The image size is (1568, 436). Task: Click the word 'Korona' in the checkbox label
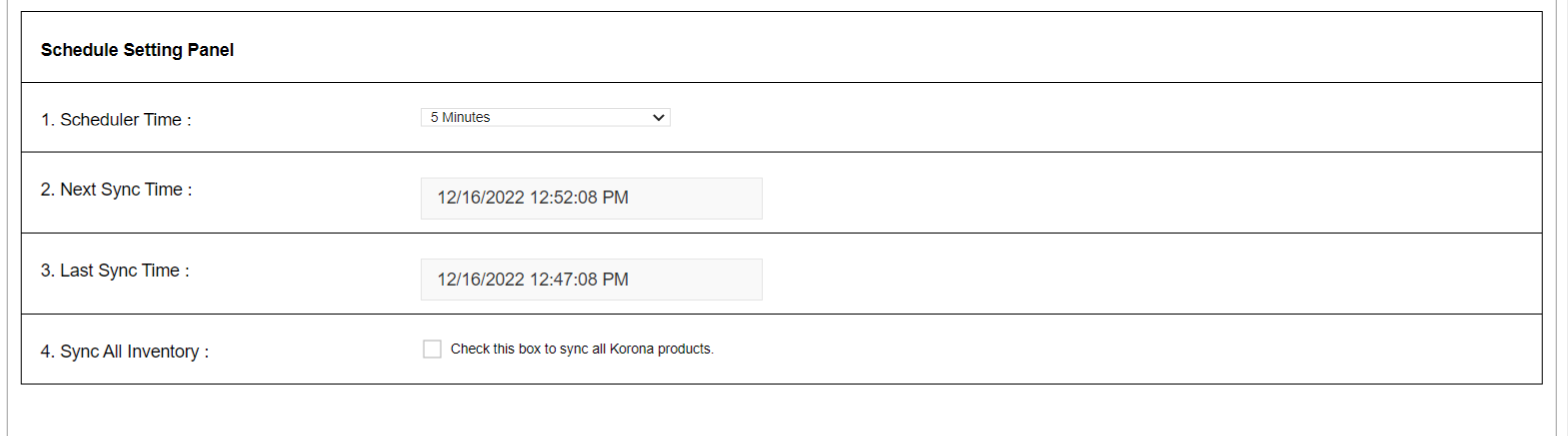(x=644, y=349)
